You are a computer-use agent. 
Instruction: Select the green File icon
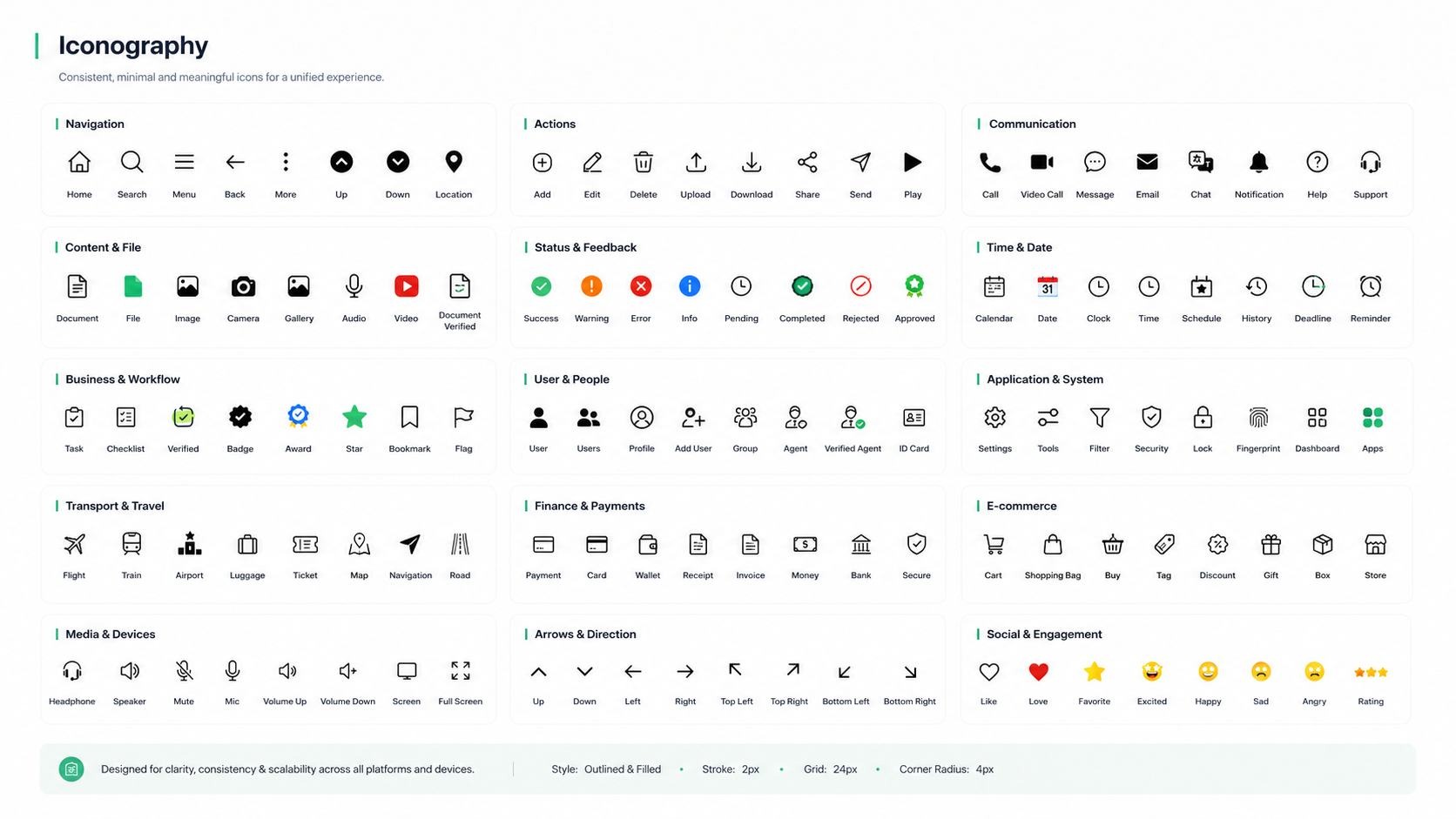point(133,286)
